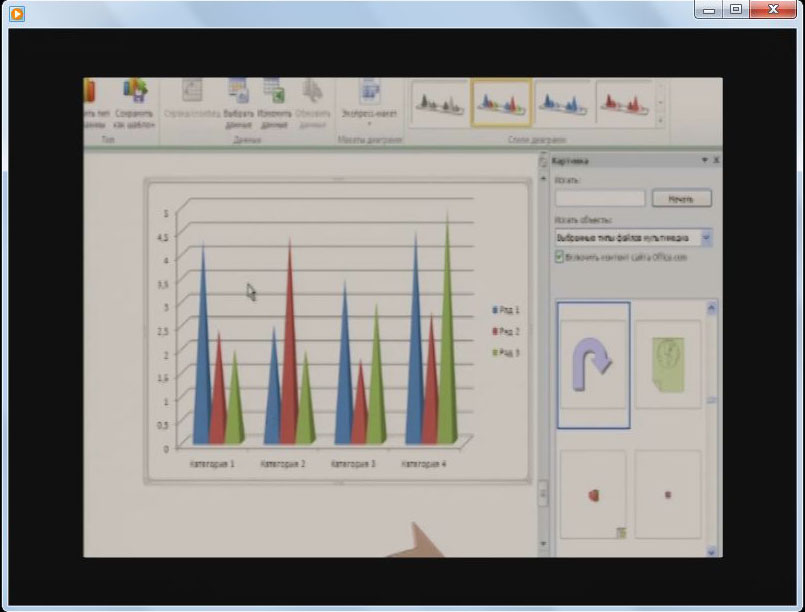Click the Категория 1 axis label
The height and width of the screenshot is (612, 805).
212,464
